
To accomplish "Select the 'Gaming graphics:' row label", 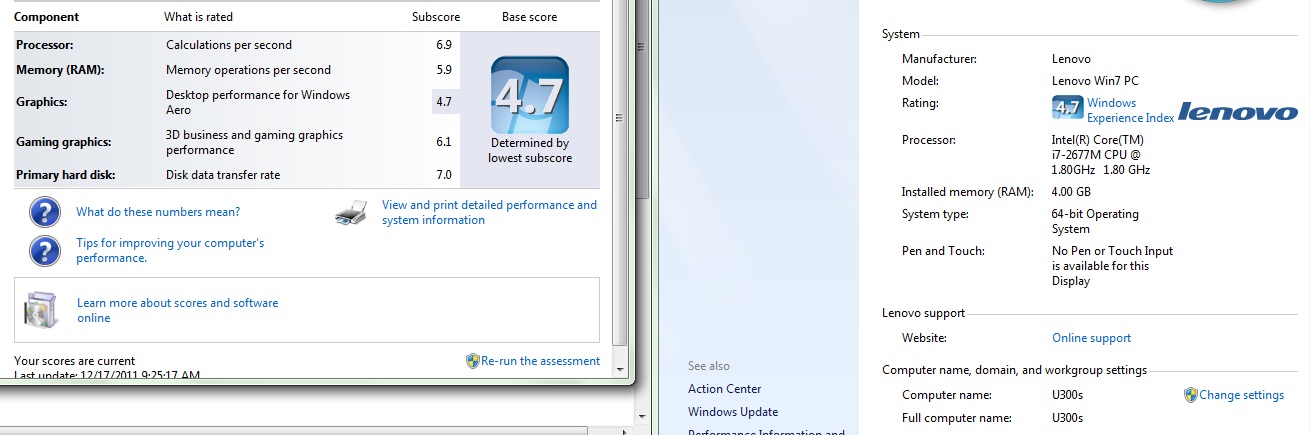I will [x=64, y=142].
